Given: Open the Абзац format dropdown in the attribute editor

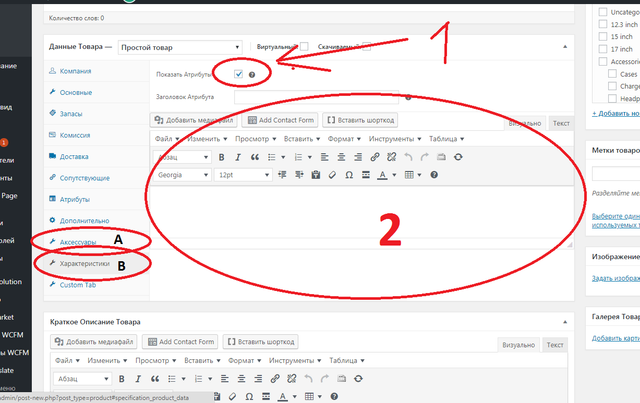Looking at the screenshot, I should coord(182,157).
